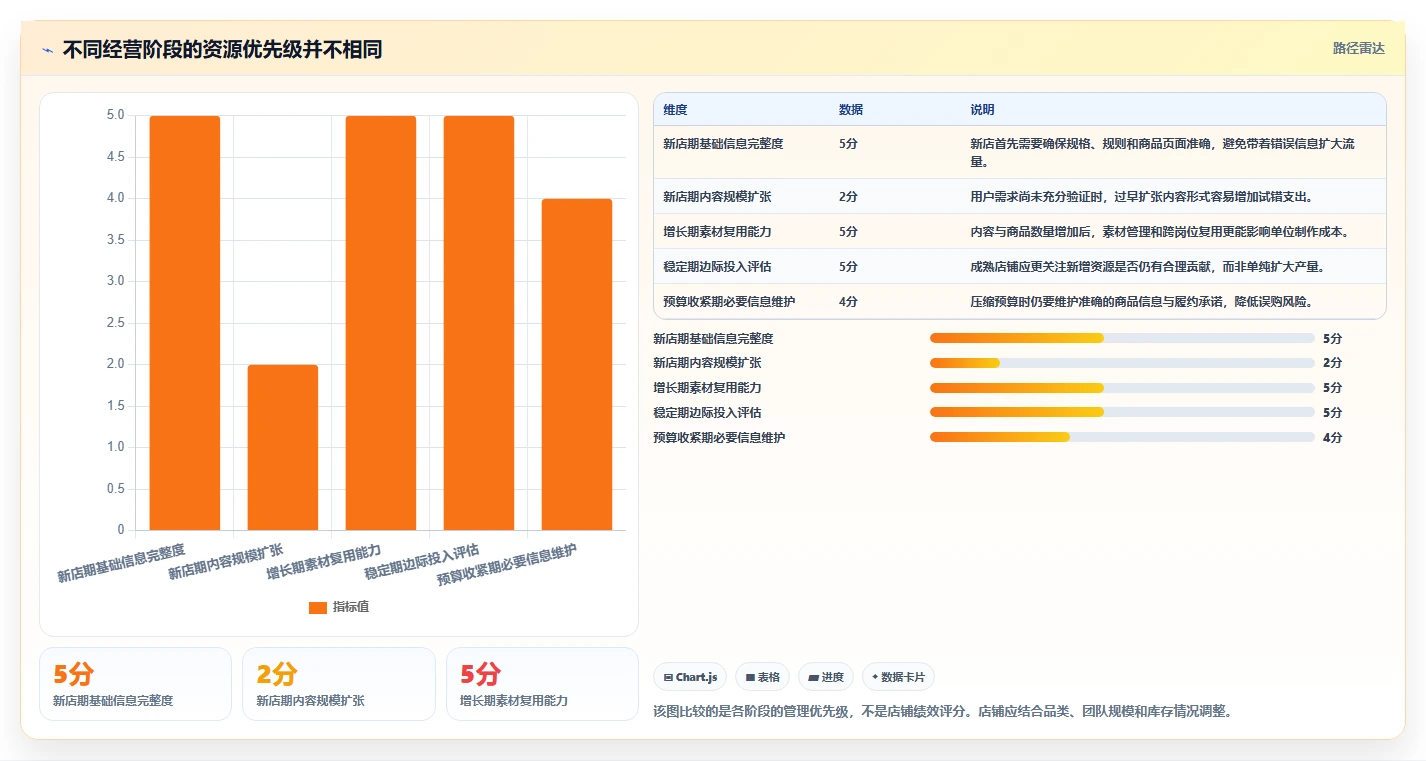Click the description starting 用户需求尚未充分验证时
1426x761 pixels.
click(1141, 197)
